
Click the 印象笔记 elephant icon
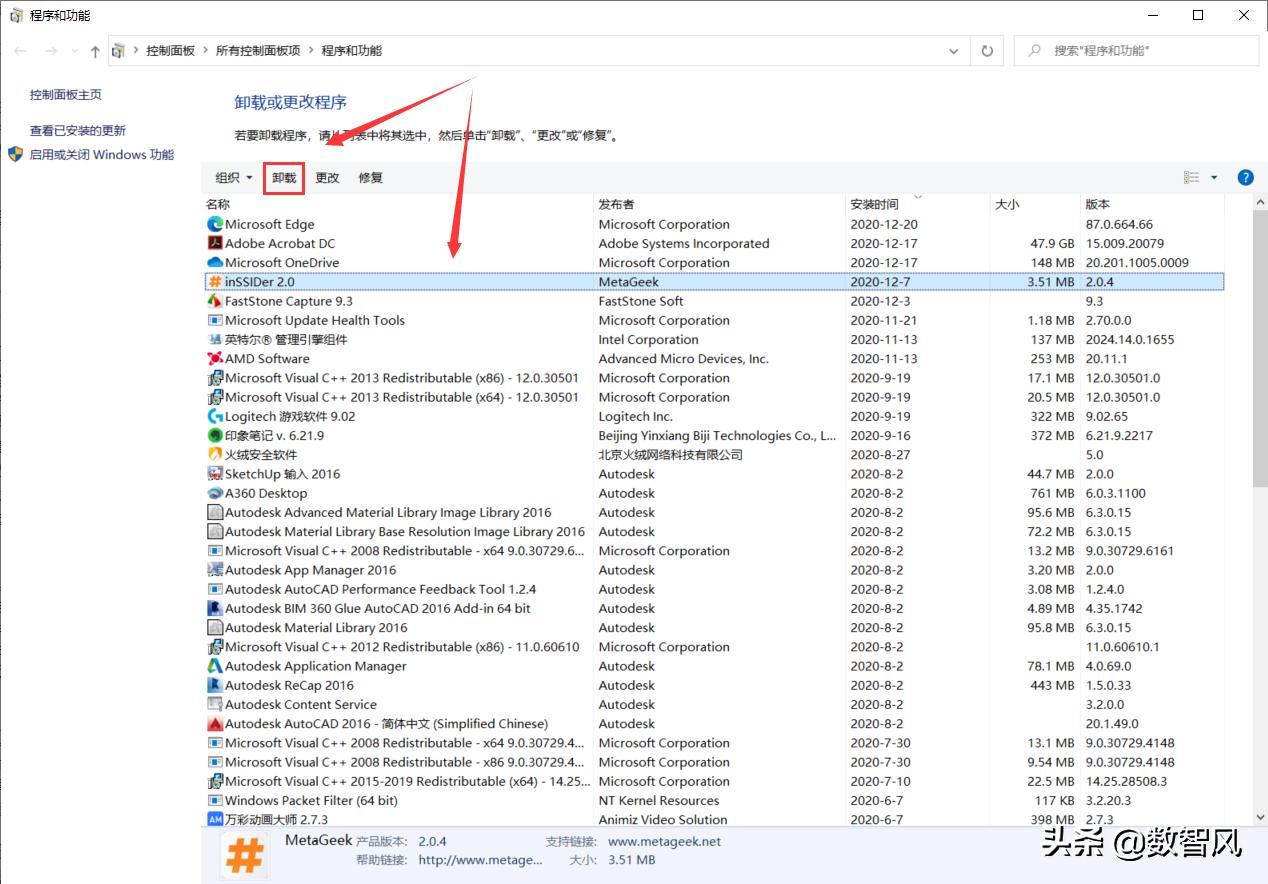(x=215, y=435)
